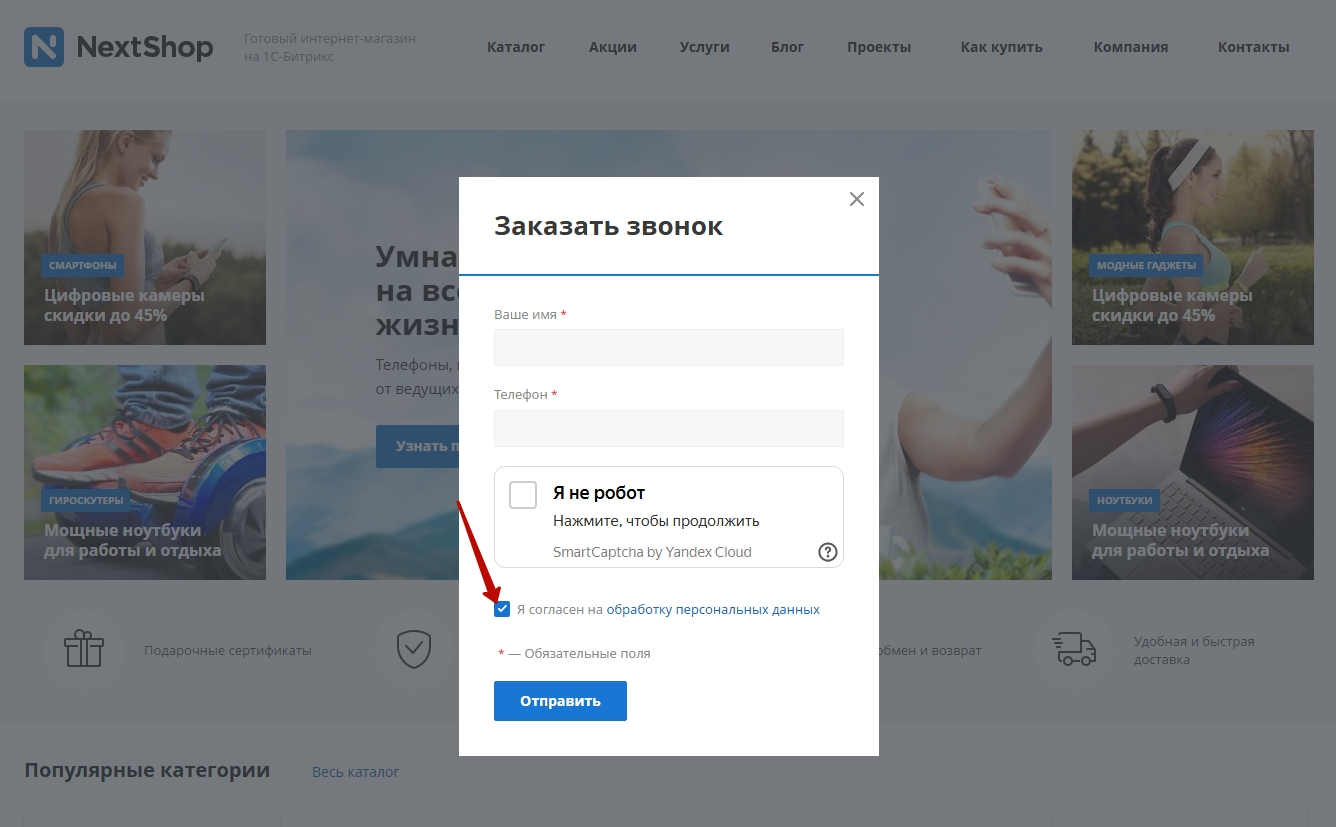The image size is (1336, 827).
Task: Focus the Ваше имя input field
Action: pyautogui.click(x=669, y=348)
